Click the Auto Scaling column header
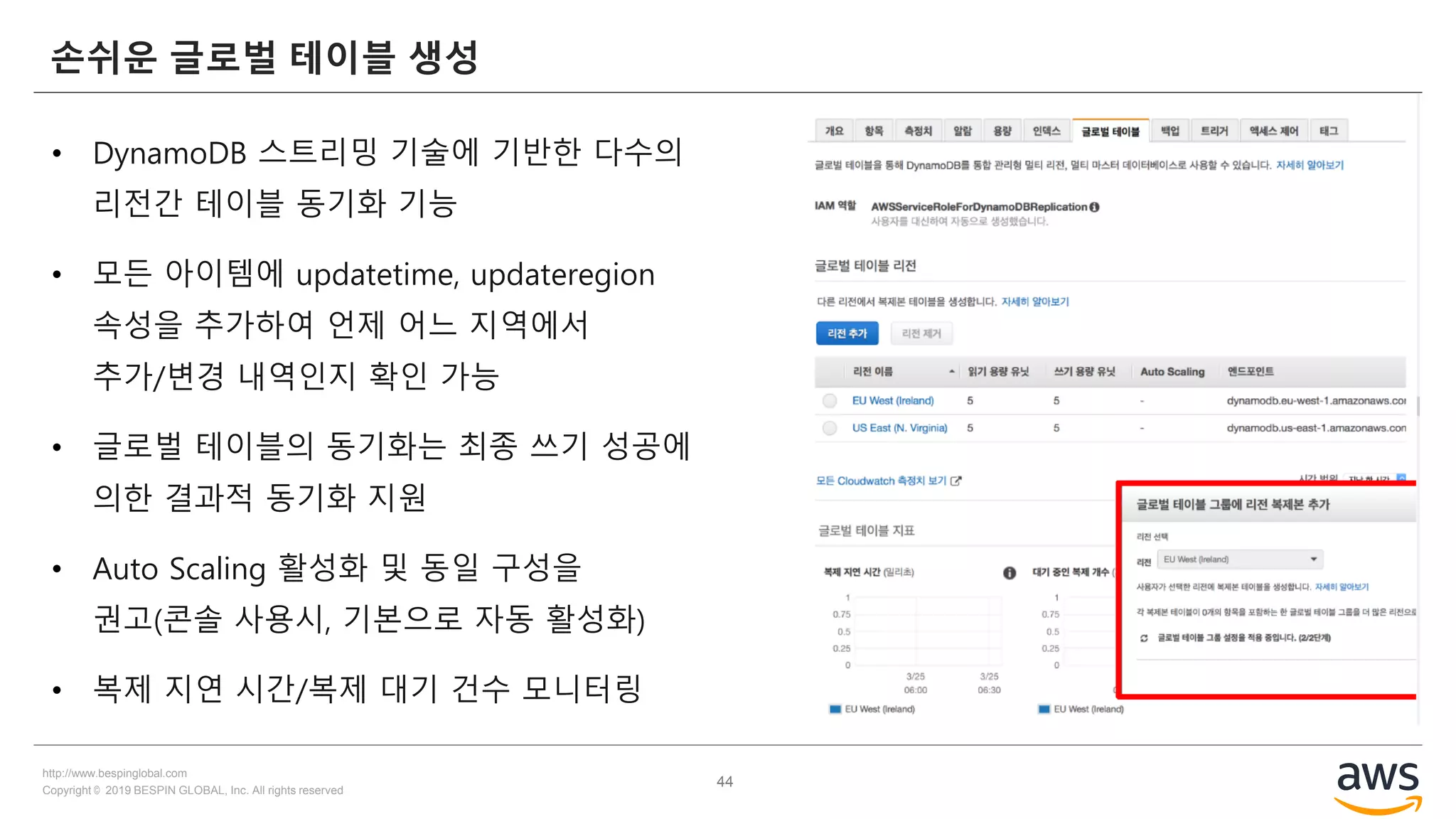 (x=1172, y=371)
